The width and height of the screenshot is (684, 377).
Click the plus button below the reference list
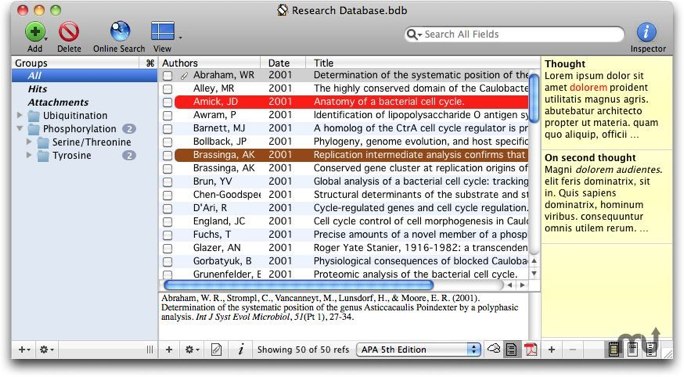(169, 350)
